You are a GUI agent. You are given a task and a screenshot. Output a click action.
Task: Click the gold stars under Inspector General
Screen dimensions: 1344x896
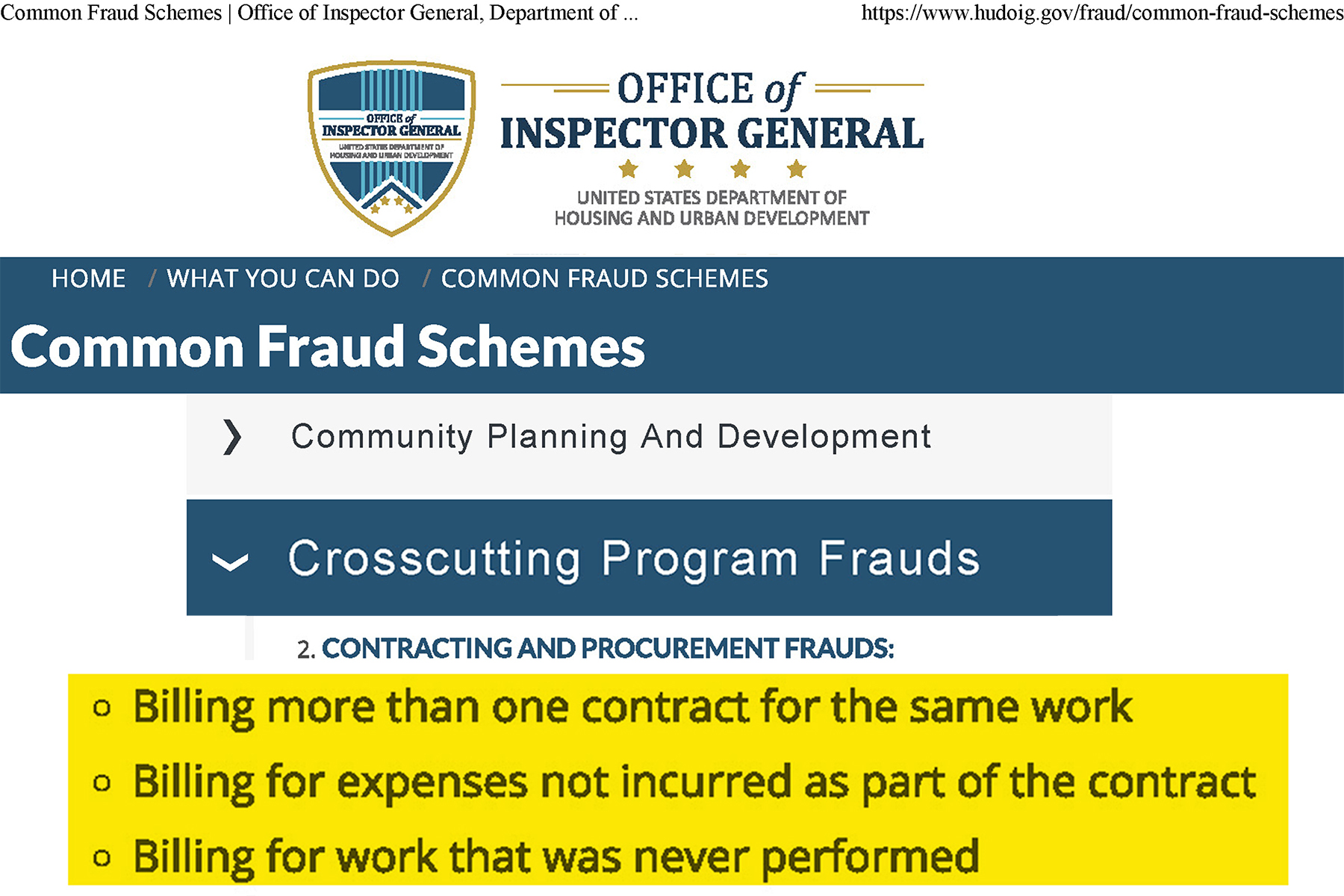coord(712,169)
